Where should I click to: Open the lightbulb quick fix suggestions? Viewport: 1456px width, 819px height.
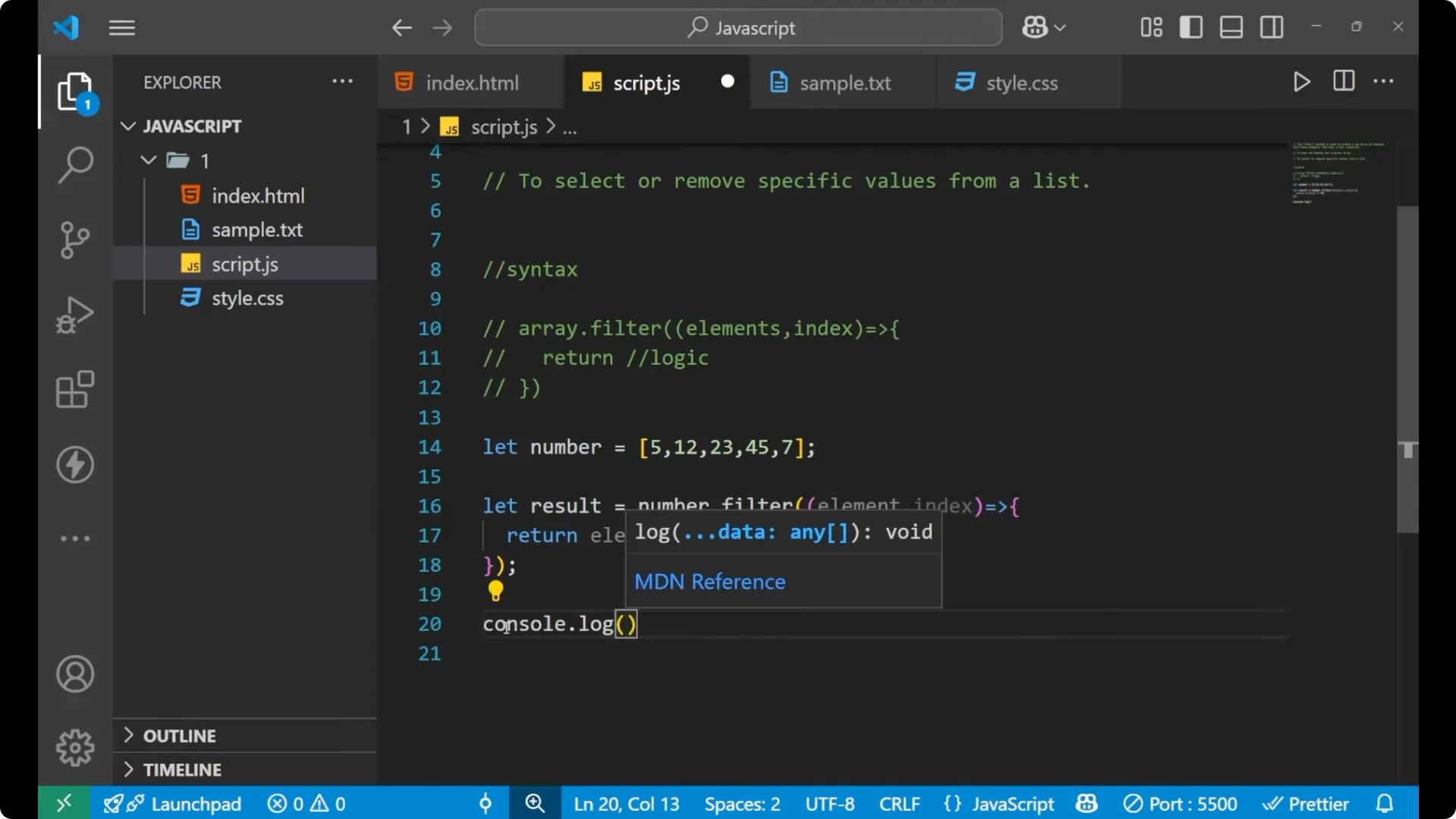(496, 591)
